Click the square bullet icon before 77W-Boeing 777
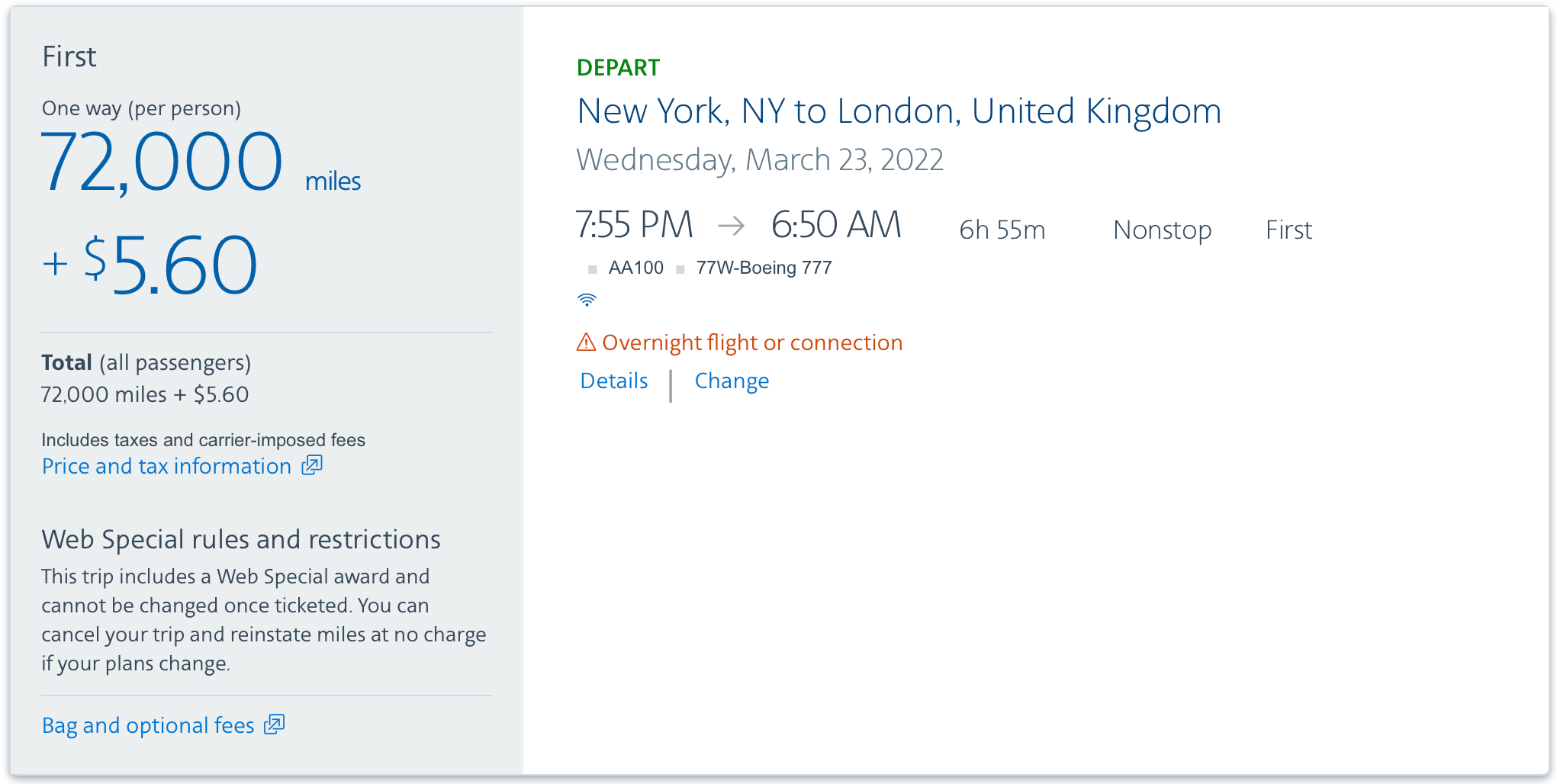 [680, 268]
